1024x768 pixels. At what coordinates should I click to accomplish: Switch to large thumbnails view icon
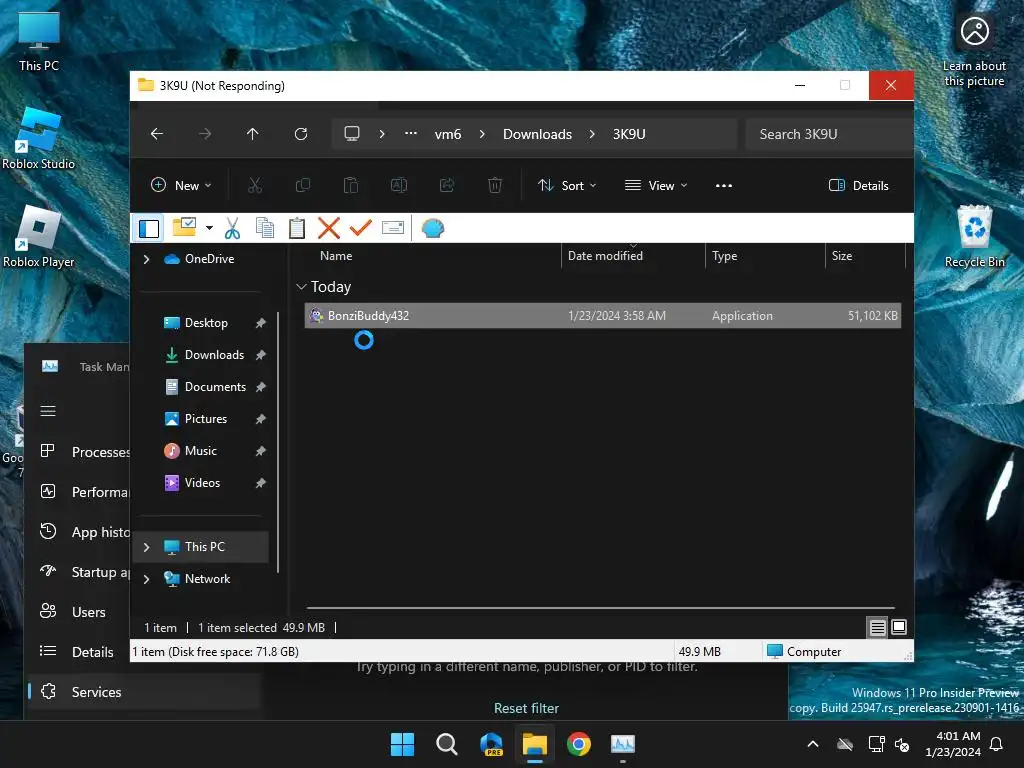tap(899, 627)
